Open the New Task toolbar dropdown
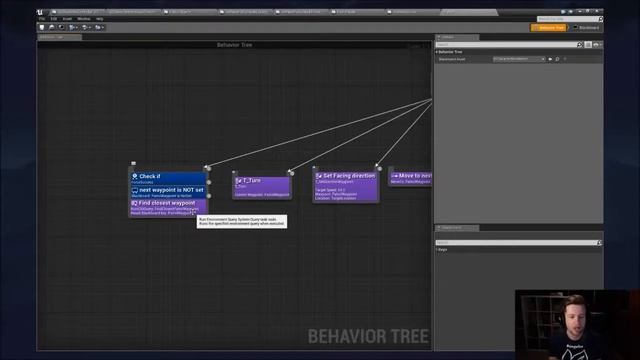 click(x=73, y=27)
